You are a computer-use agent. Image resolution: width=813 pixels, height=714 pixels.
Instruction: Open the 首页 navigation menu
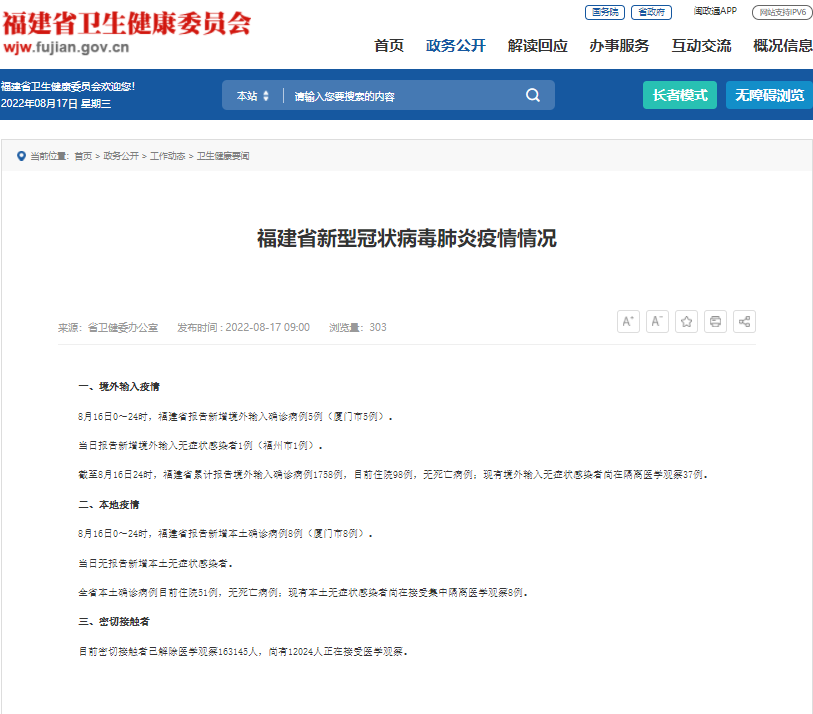[x=389, y=46]
